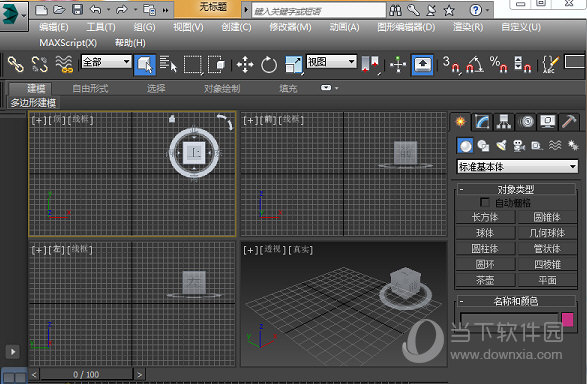
Task: Create 圆锥体 cone primitive
Action: tap(547, 217)
